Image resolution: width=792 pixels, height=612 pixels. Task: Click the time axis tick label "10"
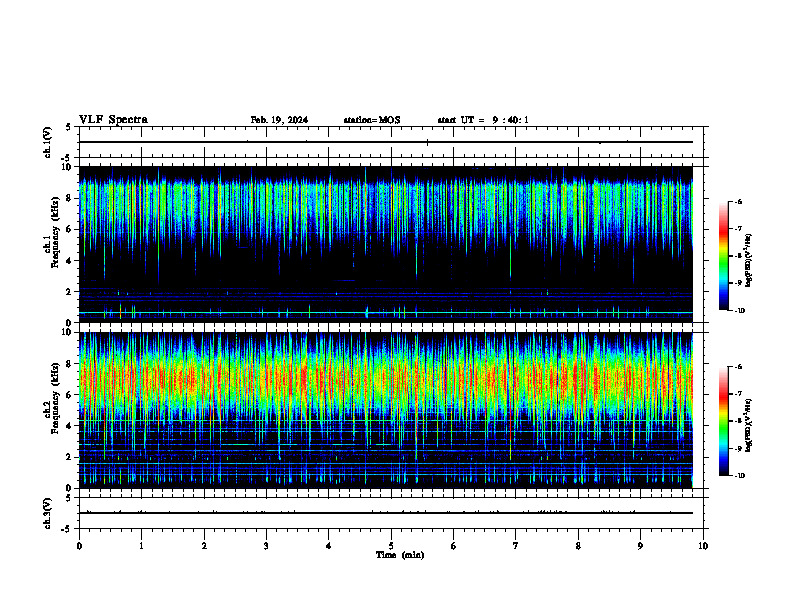click(703, 546)
